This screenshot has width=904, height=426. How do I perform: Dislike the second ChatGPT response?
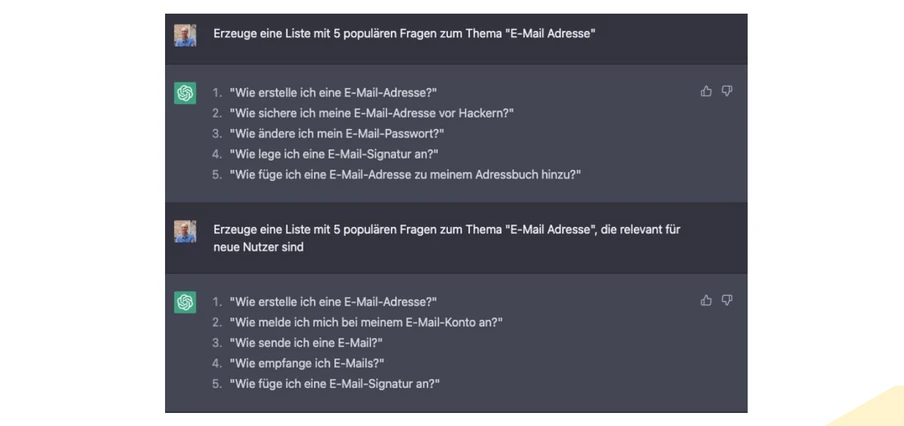tap(727, 300)
